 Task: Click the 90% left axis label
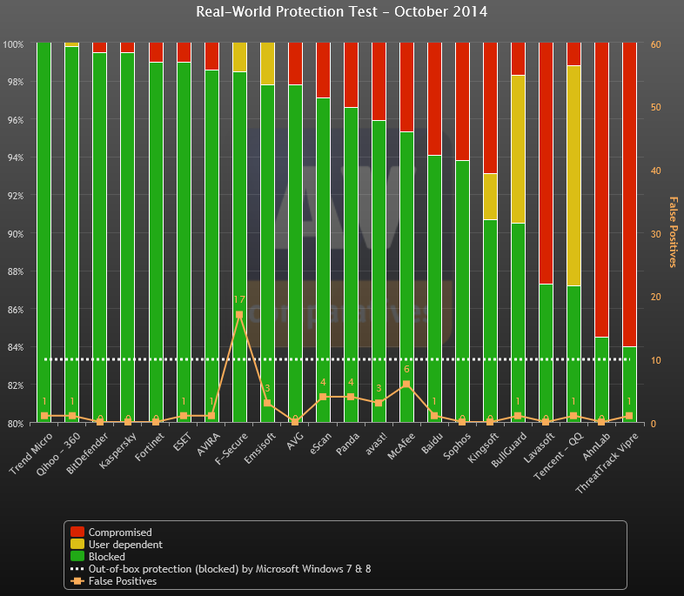pyautogui.click(x=15, y=234)
